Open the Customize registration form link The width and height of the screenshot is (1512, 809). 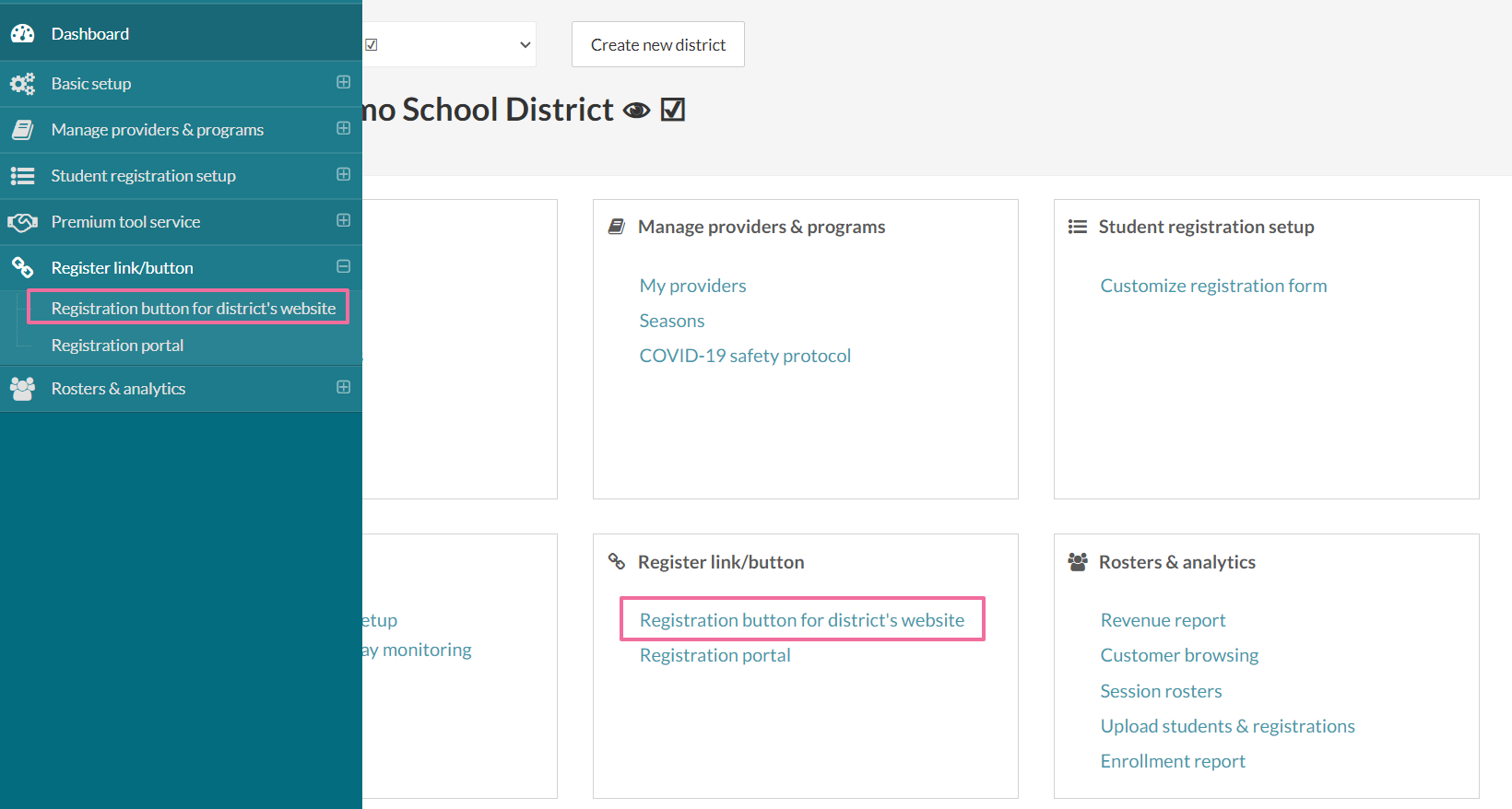click(x=1213, y=286)
